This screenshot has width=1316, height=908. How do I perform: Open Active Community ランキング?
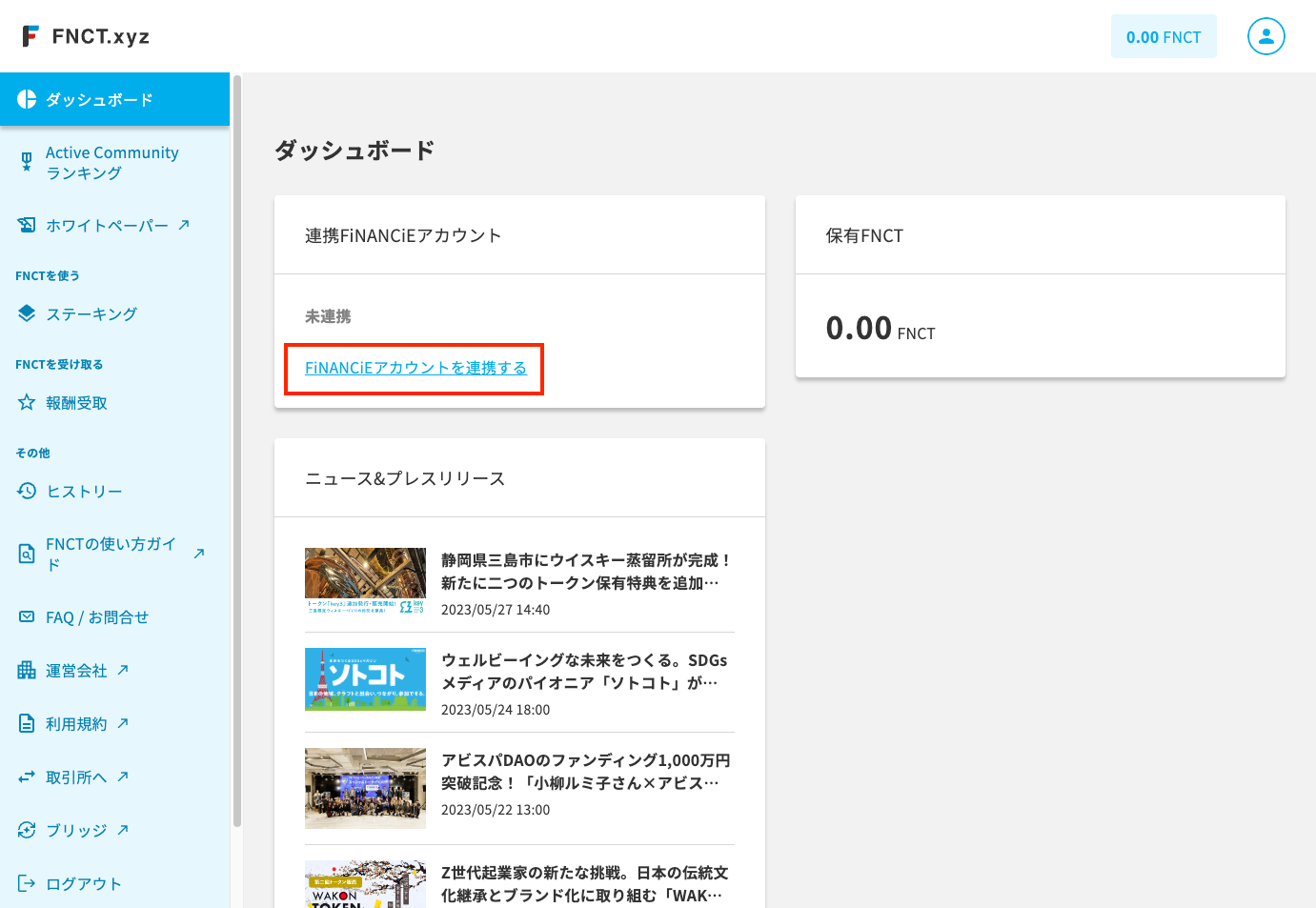[x=114, y=163]
